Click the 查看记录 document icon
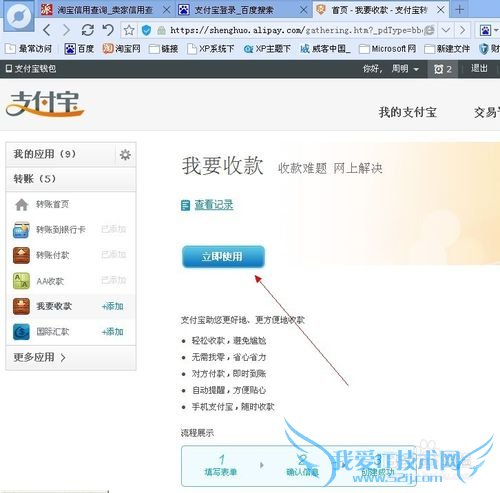This screenshot has height=493, width=500. click(x=185, y=205)
